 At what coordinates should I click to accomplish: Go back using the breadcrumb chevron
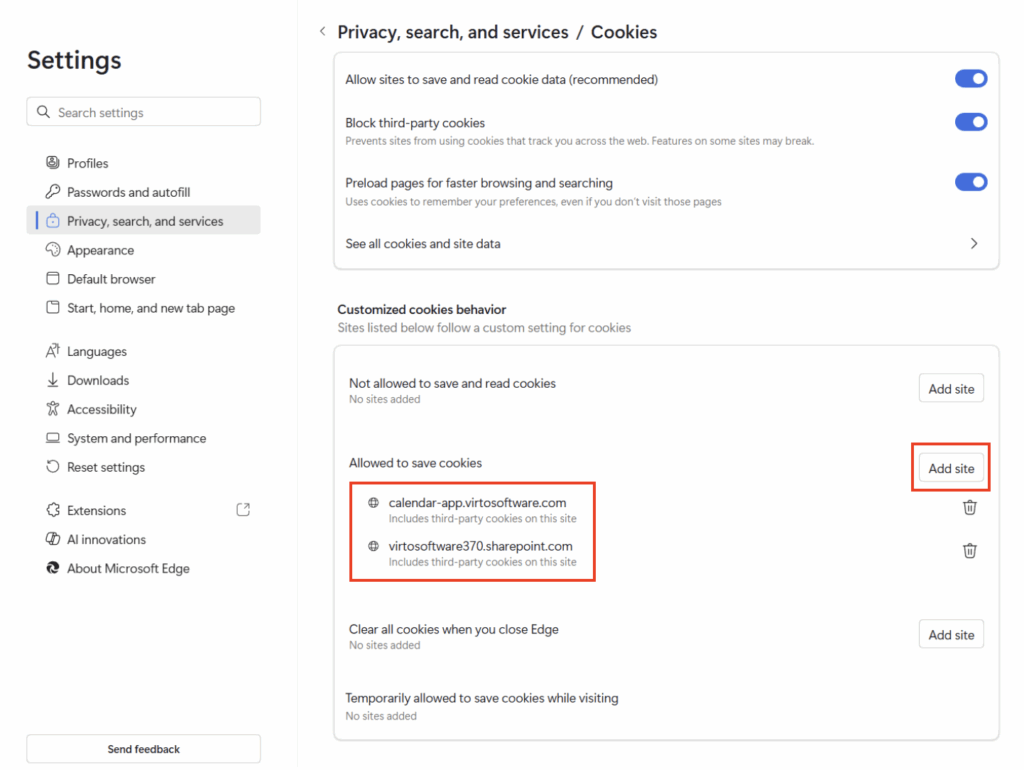322,32
